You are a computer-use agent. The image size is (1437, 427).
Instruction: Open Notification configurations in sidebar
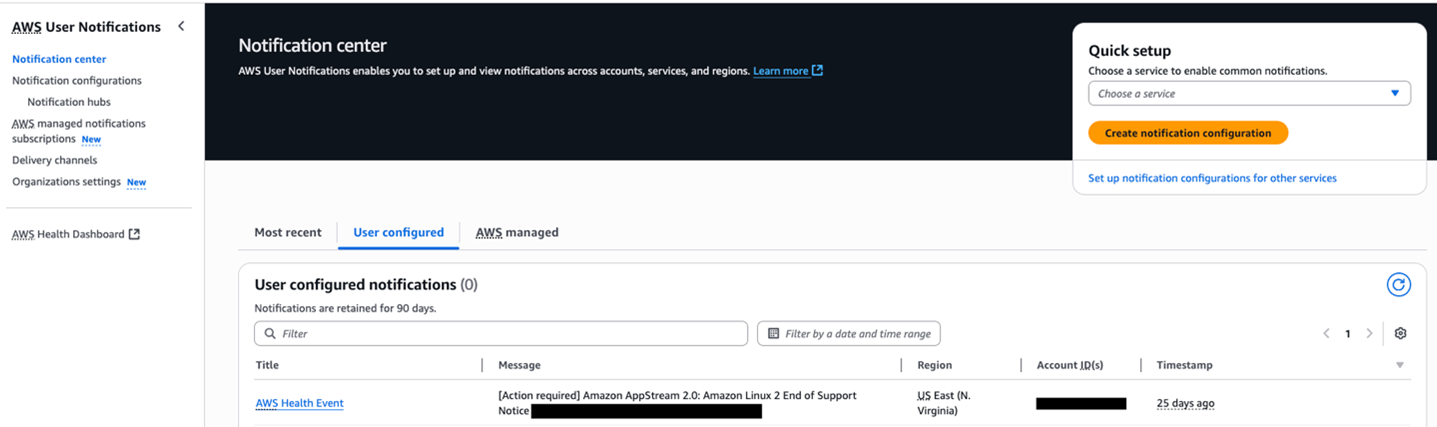[77, 80]
